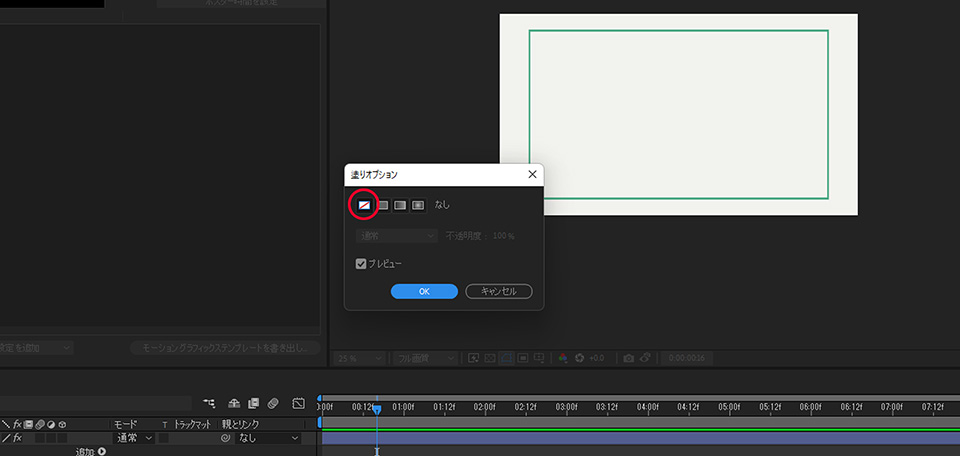
Task: Click 01:00f on the time ruler
Action: tap(403, 406)
